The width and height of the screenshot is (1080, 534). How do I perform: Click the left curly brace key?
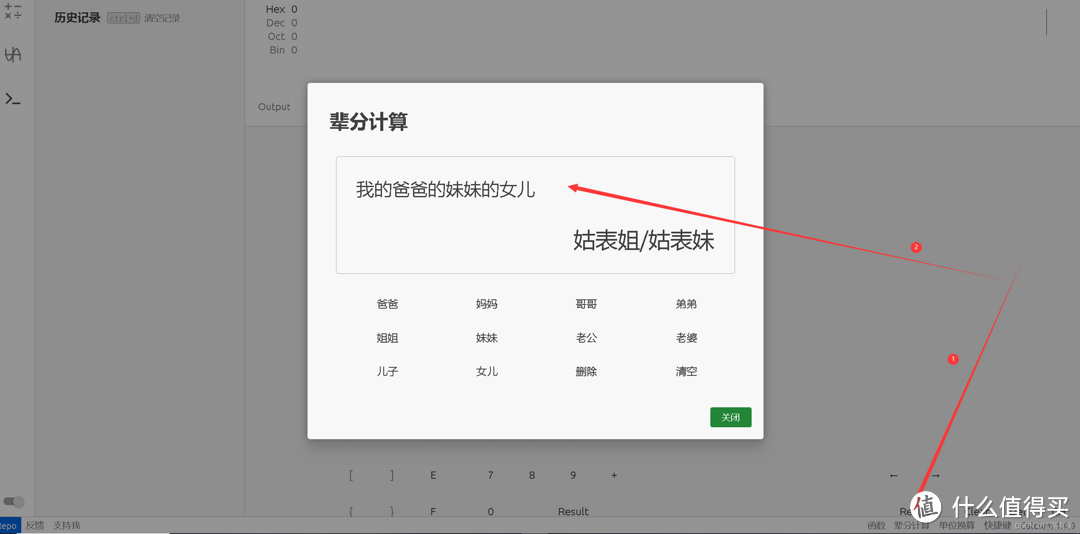click(x=351, y=511)
